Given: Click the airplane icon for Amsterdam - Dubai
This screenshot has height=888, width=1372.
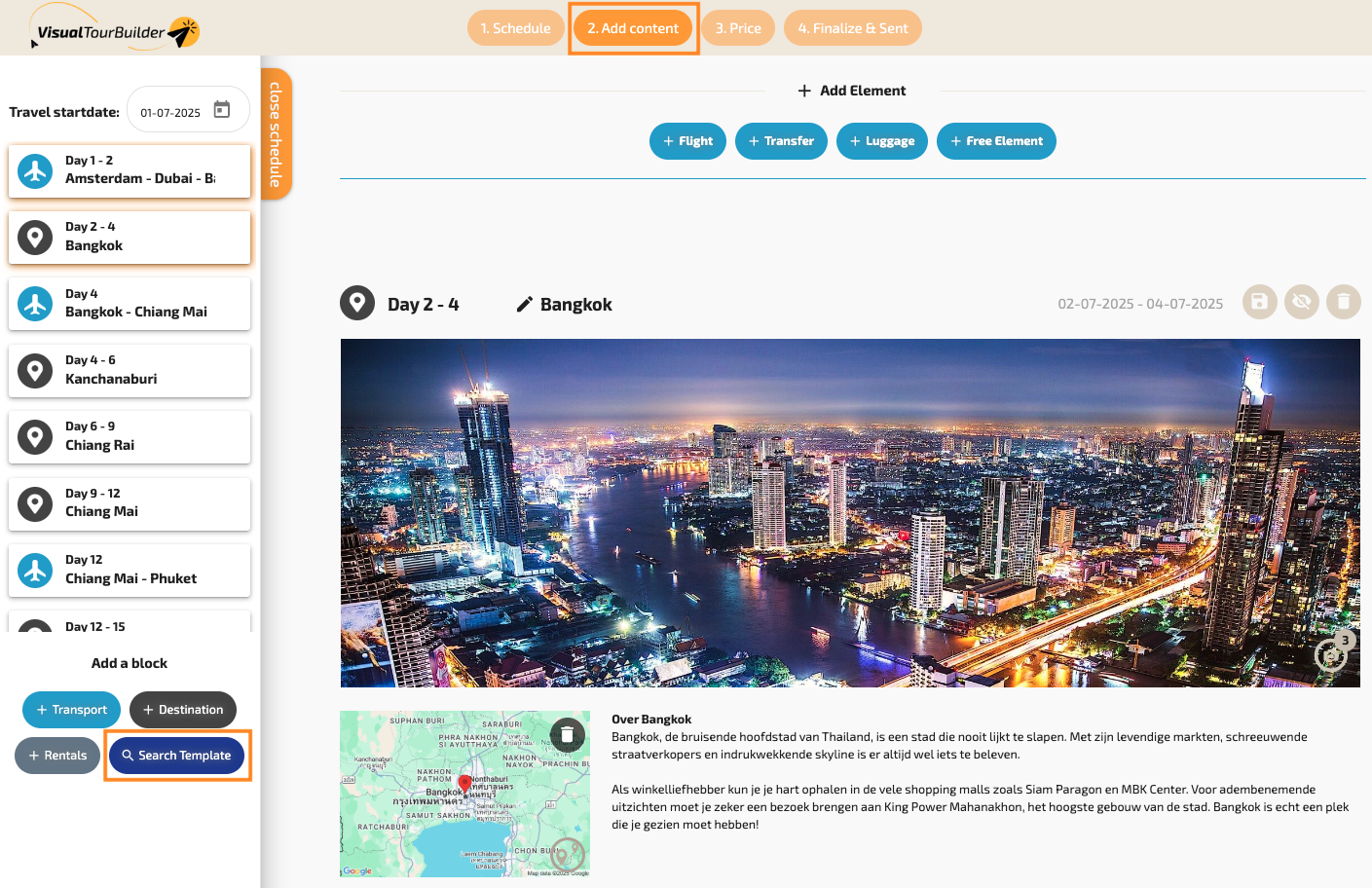Looking at the screenshot, I should (x=35, y=171).
